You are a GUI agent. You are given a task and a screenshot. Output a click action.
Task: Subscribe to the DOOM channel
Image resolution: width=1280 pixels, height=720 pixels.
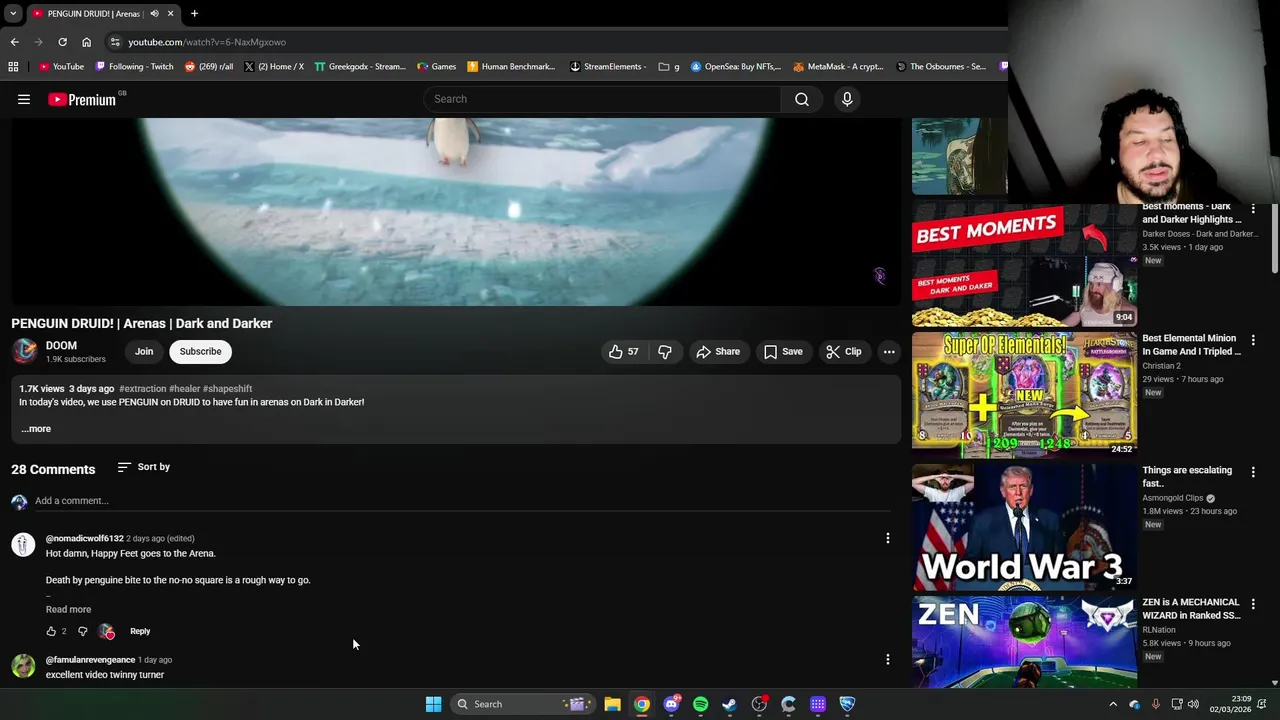(x=200, y=352)
